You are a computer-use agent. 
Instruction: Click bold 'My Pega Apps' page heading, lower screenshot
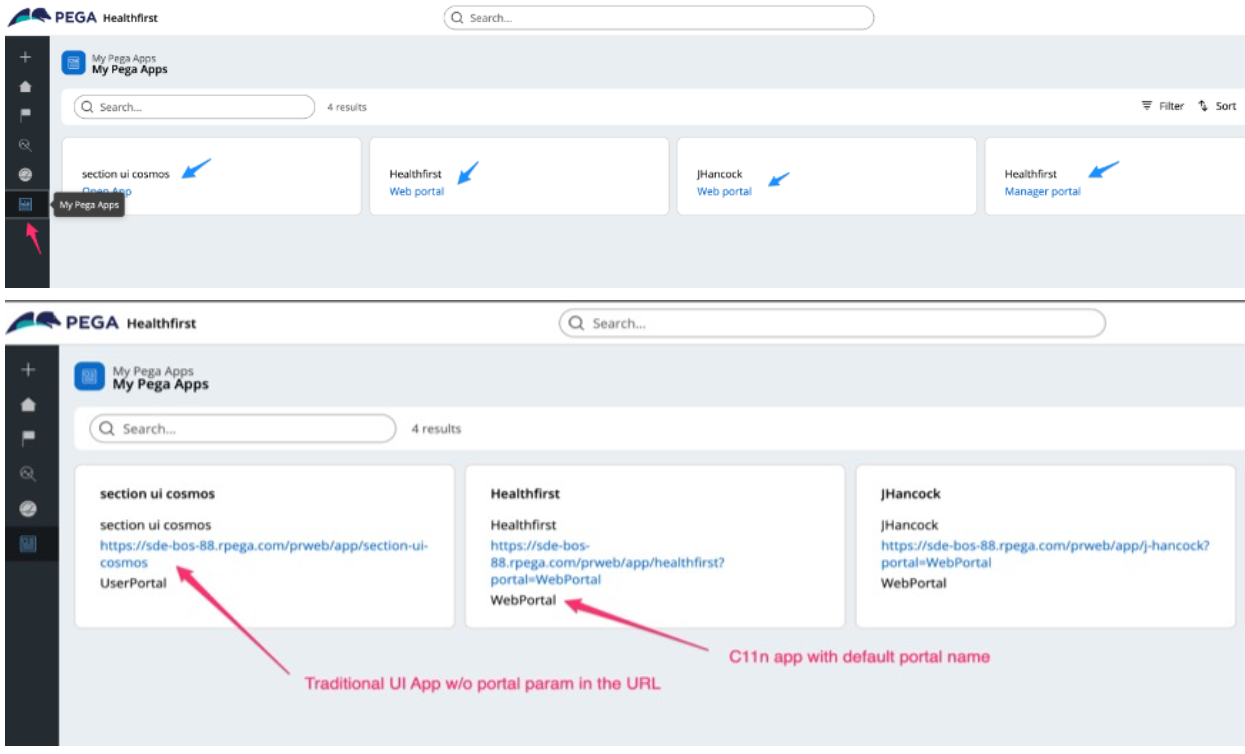161,384
